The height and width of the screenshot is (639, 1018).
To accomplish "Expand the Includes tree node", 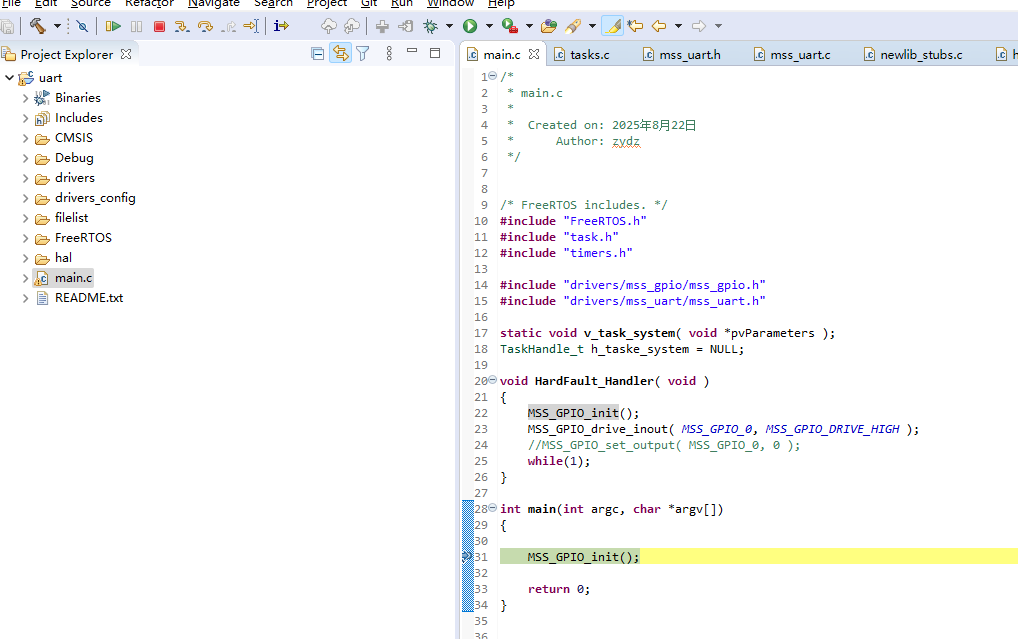I will tap(25, 118).
